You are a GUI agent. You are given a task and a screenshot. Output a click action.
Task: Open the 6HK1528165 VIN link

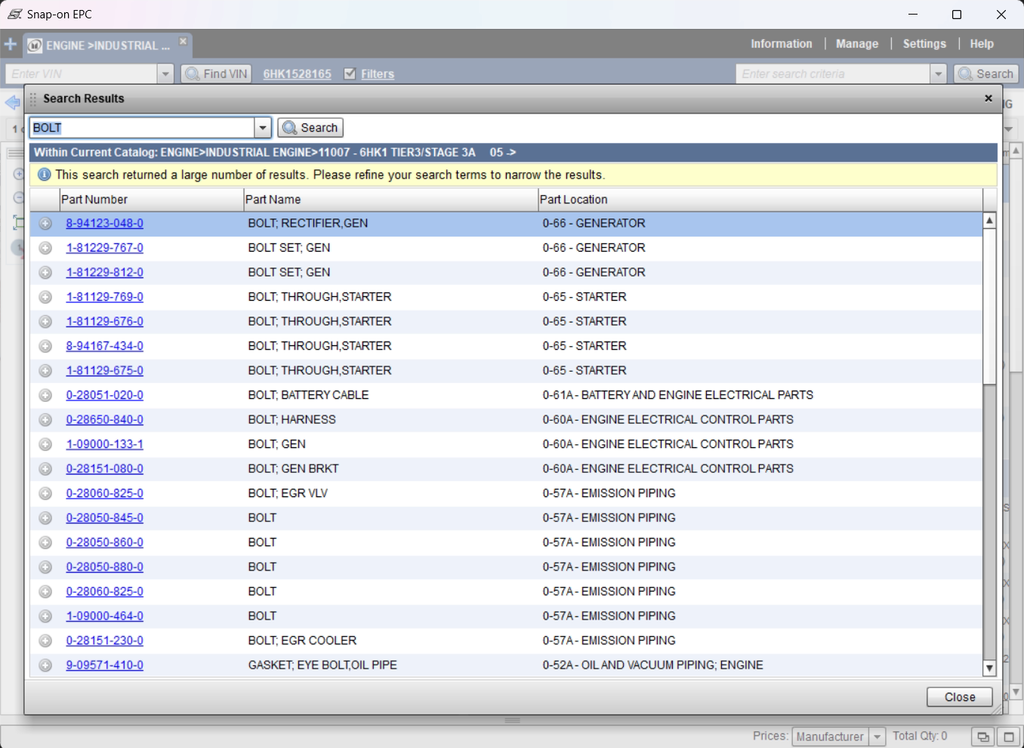click(297, 74)
